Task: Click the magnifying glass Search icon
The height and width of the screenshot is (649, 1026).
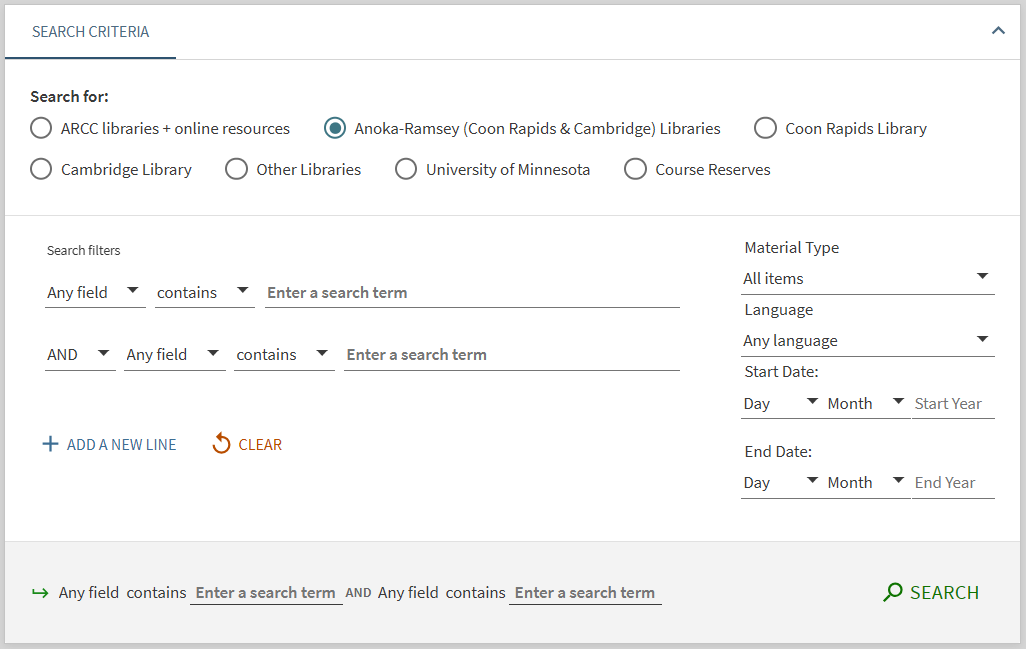Action: click(892, 592)
